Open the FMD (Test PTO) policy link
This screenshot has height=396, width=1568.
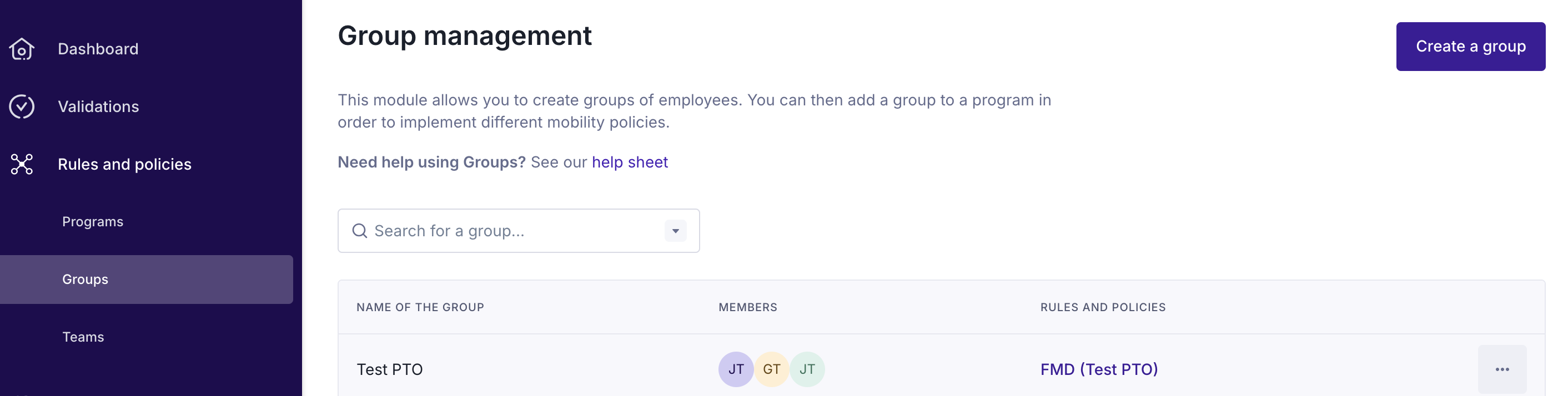click(1099, 369)
